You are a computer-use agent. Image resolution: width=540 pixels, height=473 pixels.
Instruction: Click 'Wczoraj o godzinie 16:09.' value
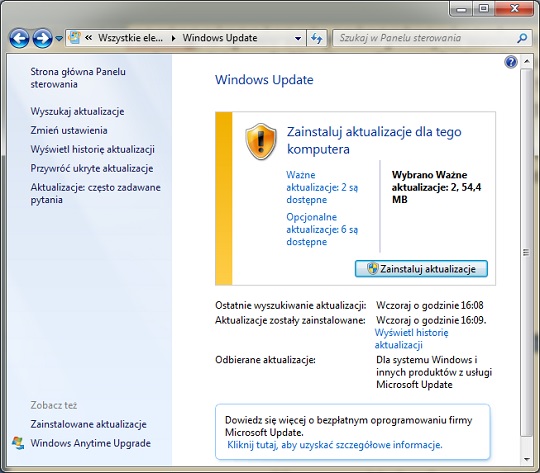[431, 320]
